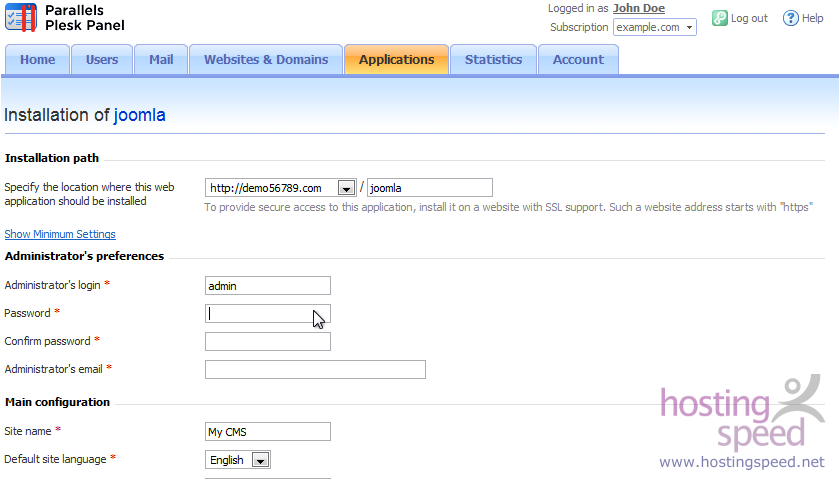The image size is (840, 480).
Task: Click the Parallels Plesk Panel title text
Action: point(85,18)
